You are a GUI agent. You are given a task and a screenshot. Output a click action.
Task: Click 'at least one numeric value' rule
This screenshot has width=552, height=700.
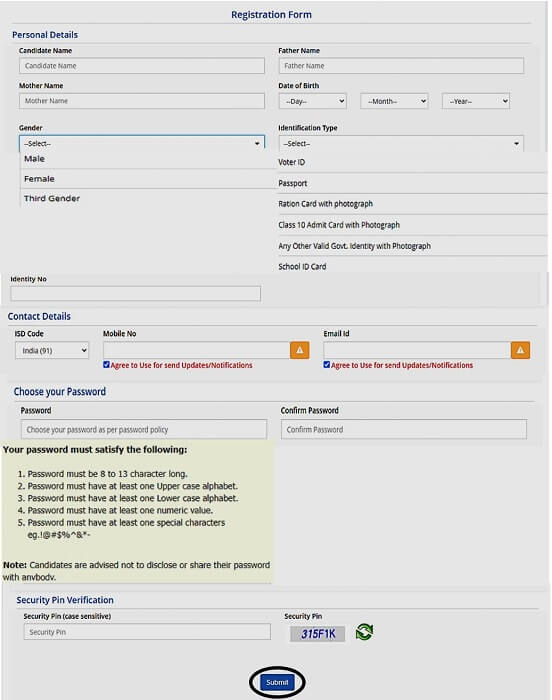point(120,510)
